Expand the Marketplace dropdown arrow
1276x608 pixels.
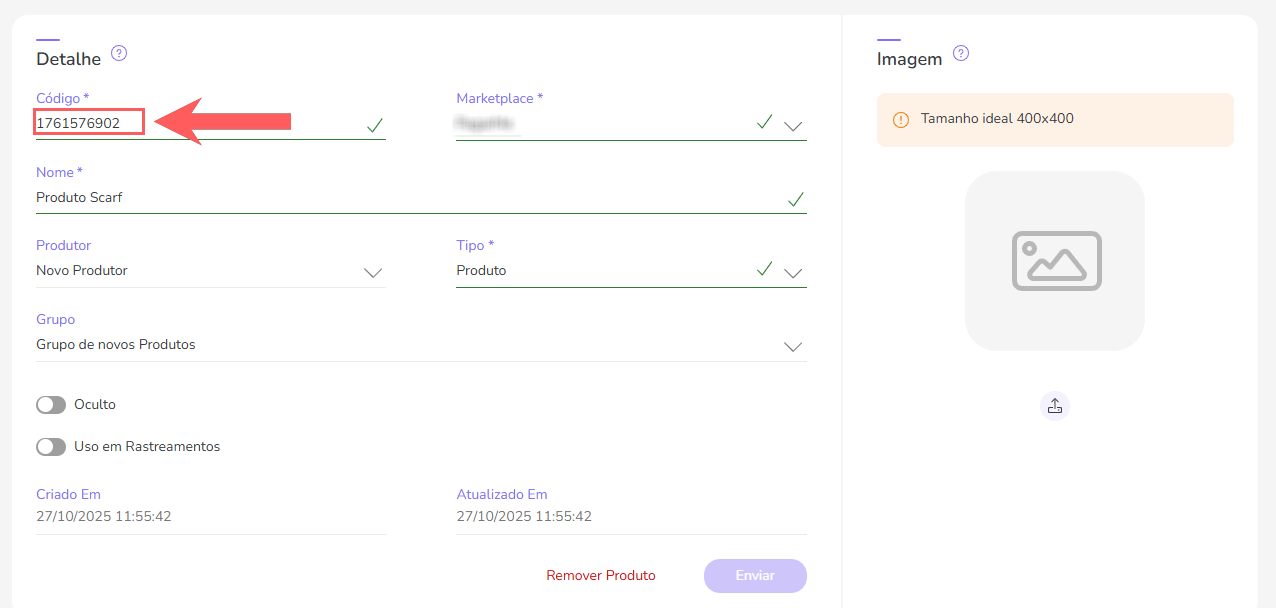click(x=793, y=126)
